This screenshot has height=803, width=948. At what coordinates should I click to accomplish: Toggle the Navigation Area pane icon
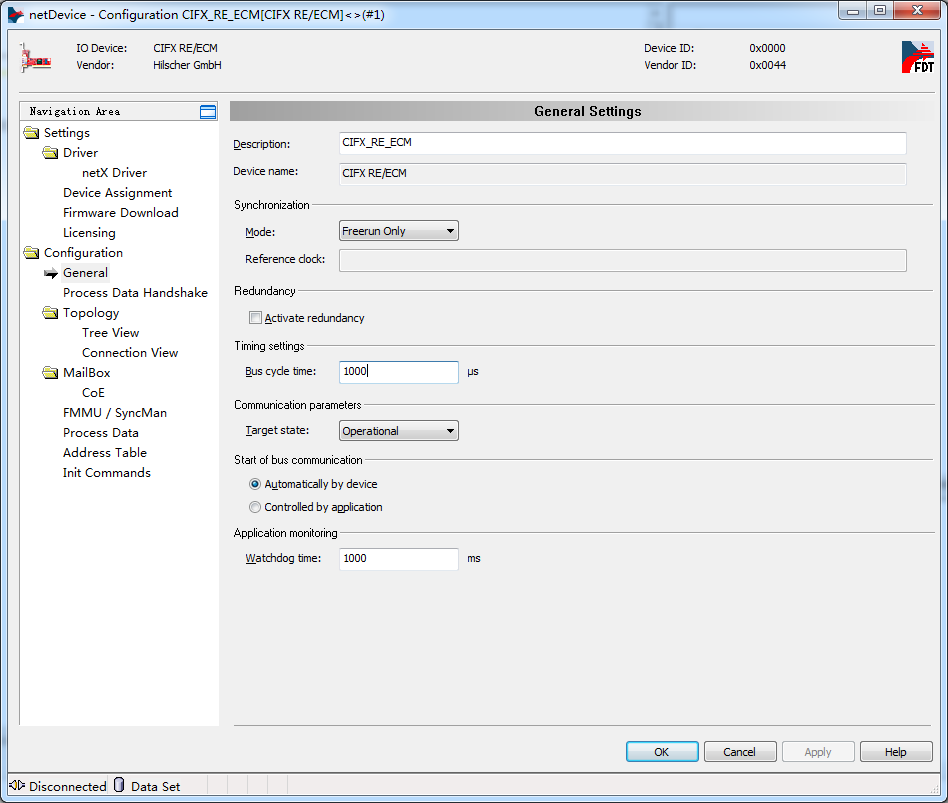[208, 112]
